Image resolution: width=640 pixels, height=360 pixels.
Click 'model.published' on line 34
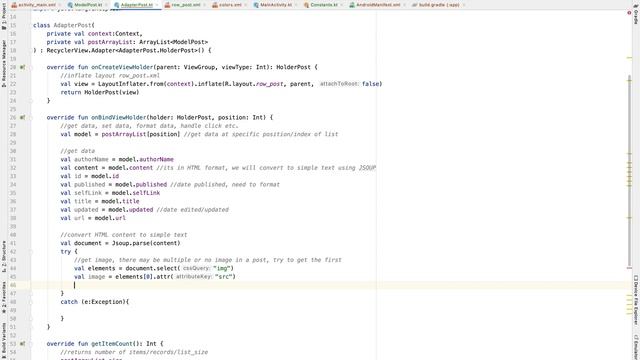[x=141, y=184]
